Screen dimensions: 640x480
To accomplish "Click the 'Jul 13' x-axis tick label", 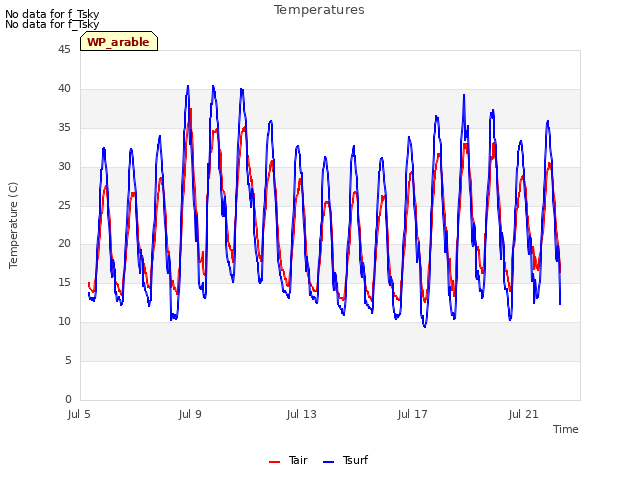I will coord(301,414).
